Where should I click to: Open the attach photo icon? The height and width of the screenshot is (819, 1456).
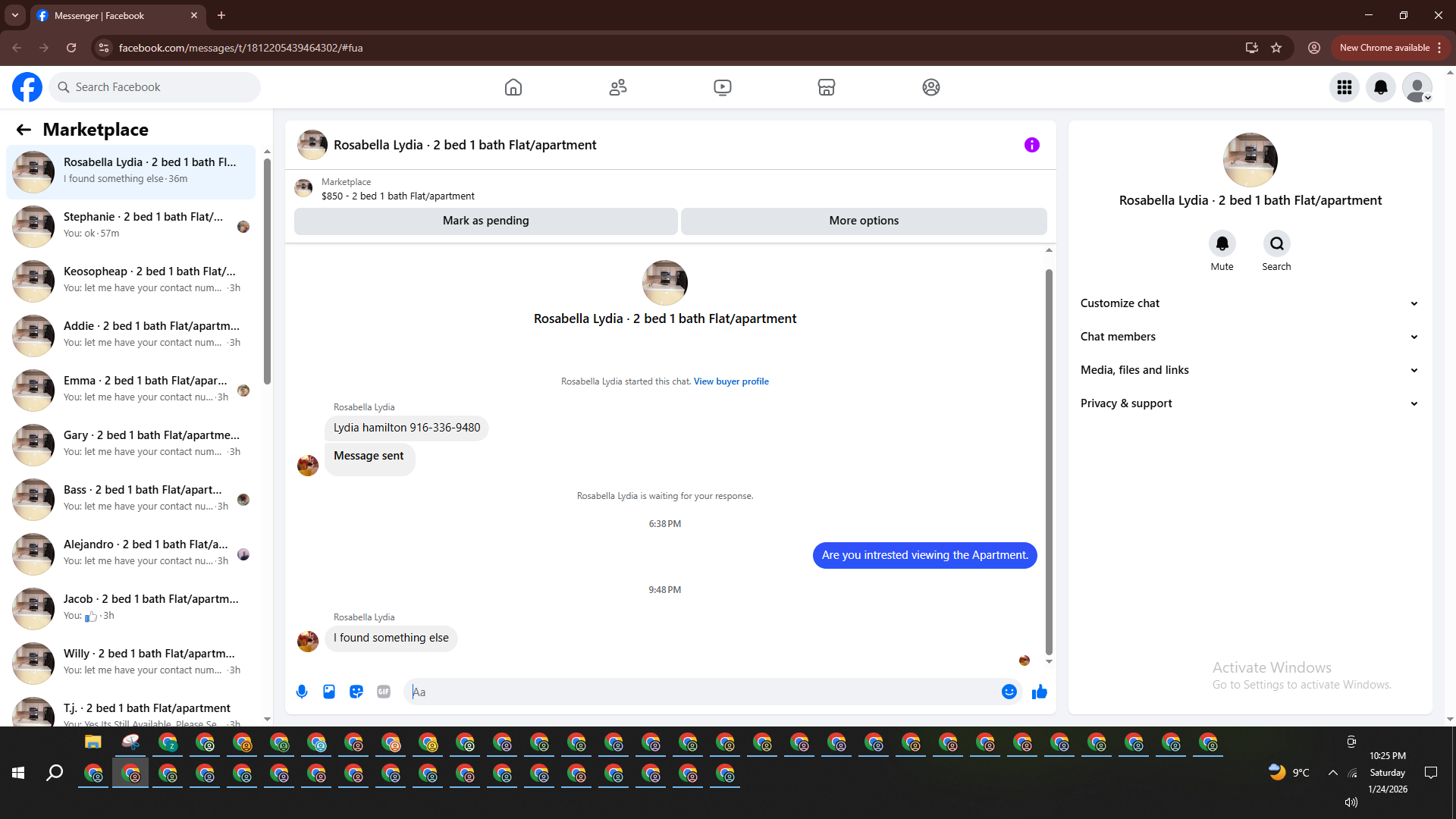[329, 692]
